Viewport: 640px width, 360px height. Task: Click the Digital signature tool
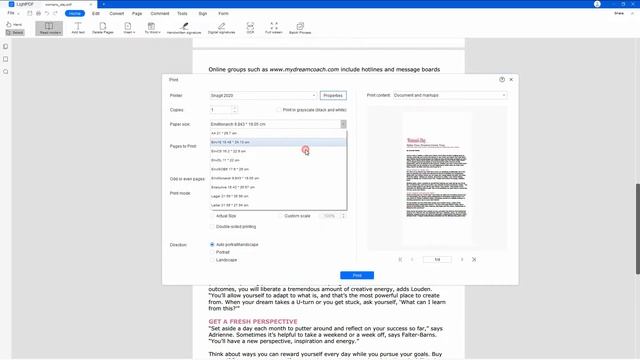coord(221,28)
